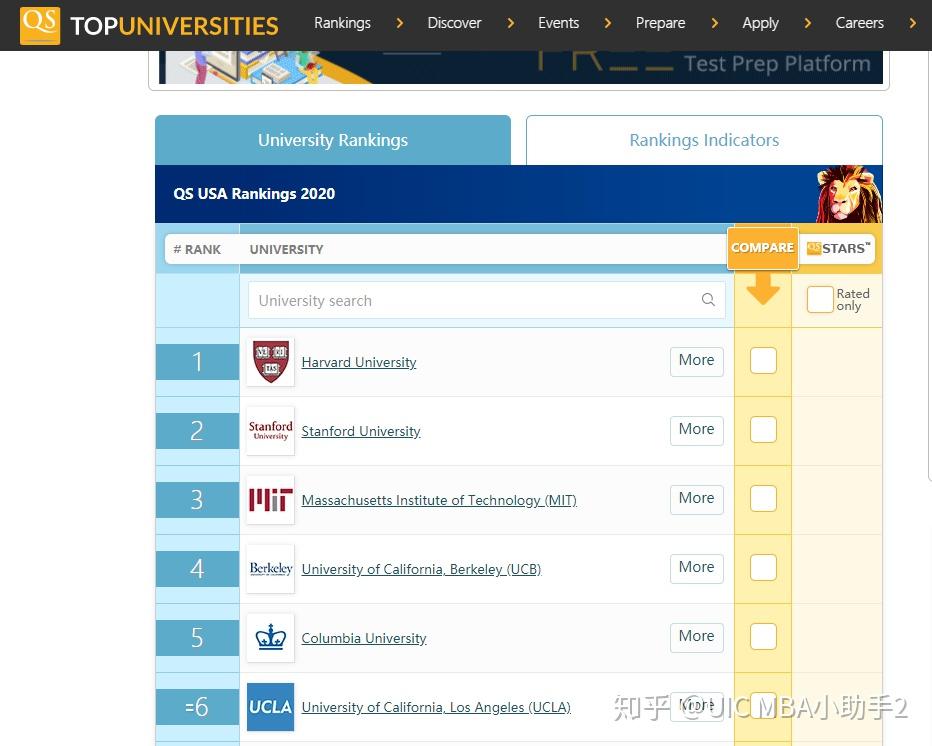Expand chevron next to Apply
This screenshot has width=932, height=746.
[x=807, y=23]
